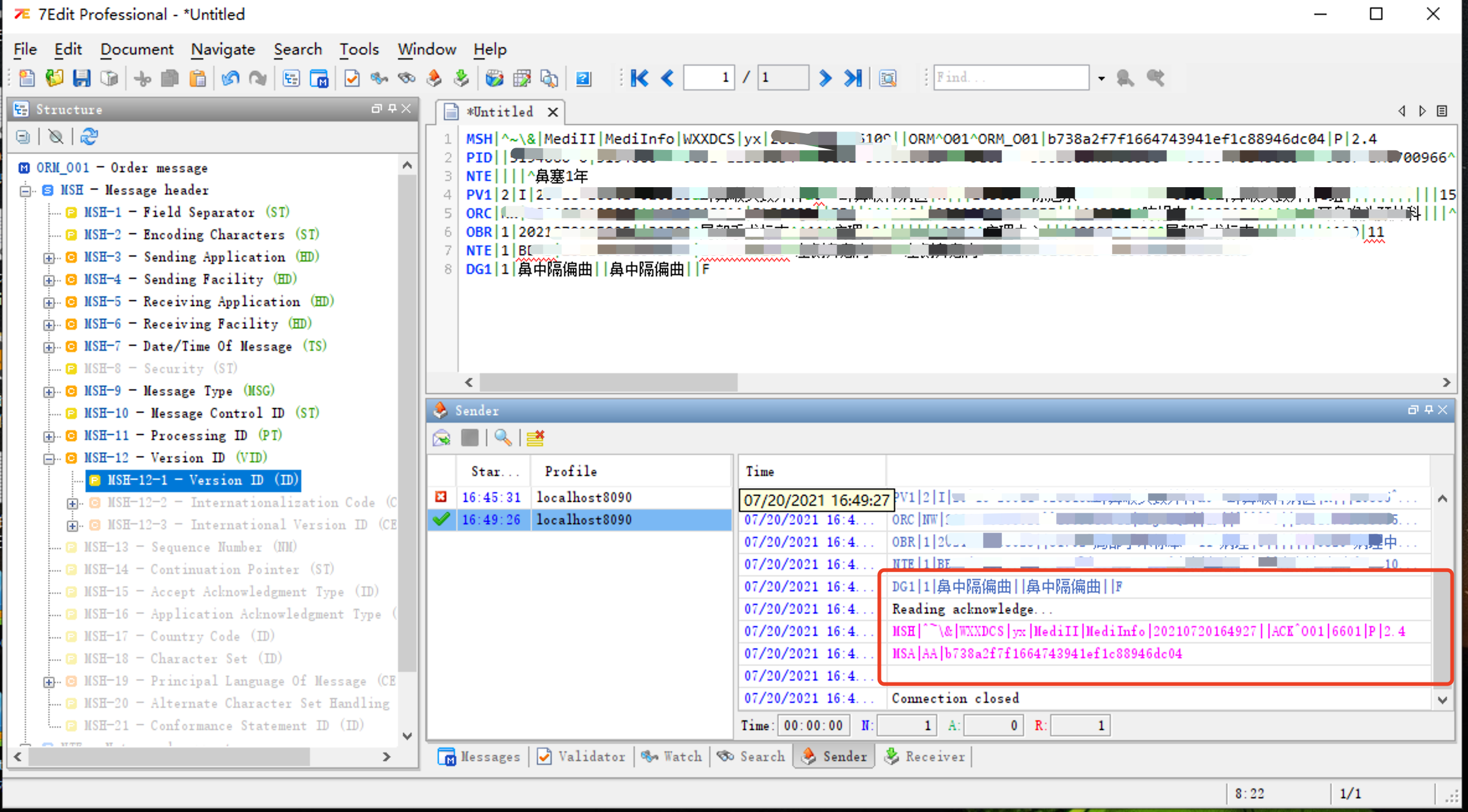Collapse the MSH-12 Version ID node
The image size is (1468, 812).
tap(49, 459)
